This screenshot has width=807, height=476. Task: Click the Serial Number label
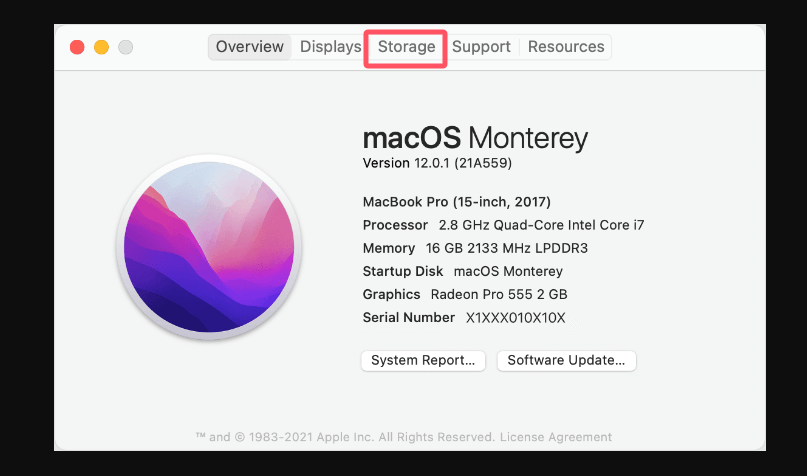click(409, 318)
